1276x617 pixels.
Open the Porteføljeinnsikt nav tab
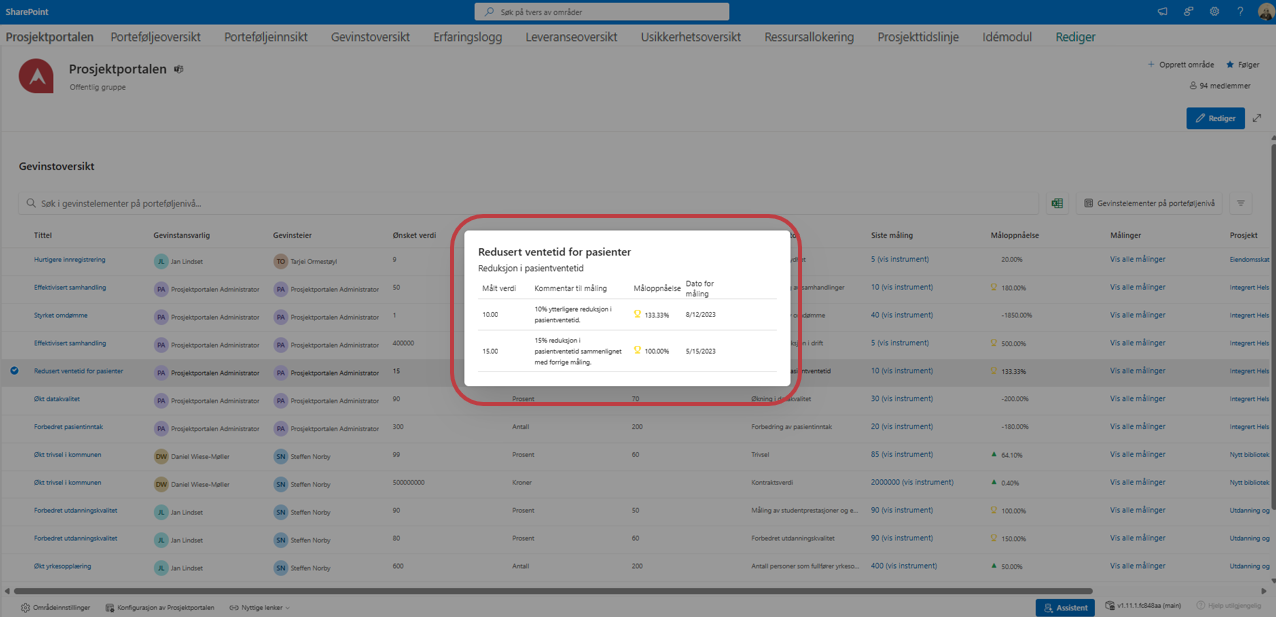tap(266, 37)
